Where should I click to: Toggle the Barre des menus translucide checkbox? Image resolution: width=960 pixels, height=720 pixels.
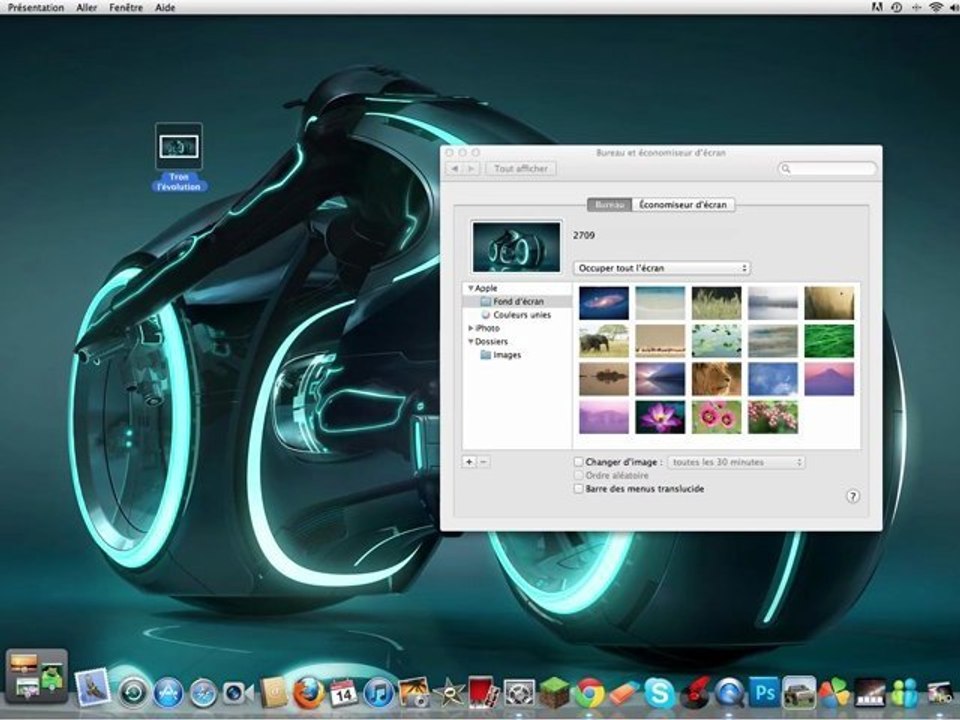click(x=578, y=489)
